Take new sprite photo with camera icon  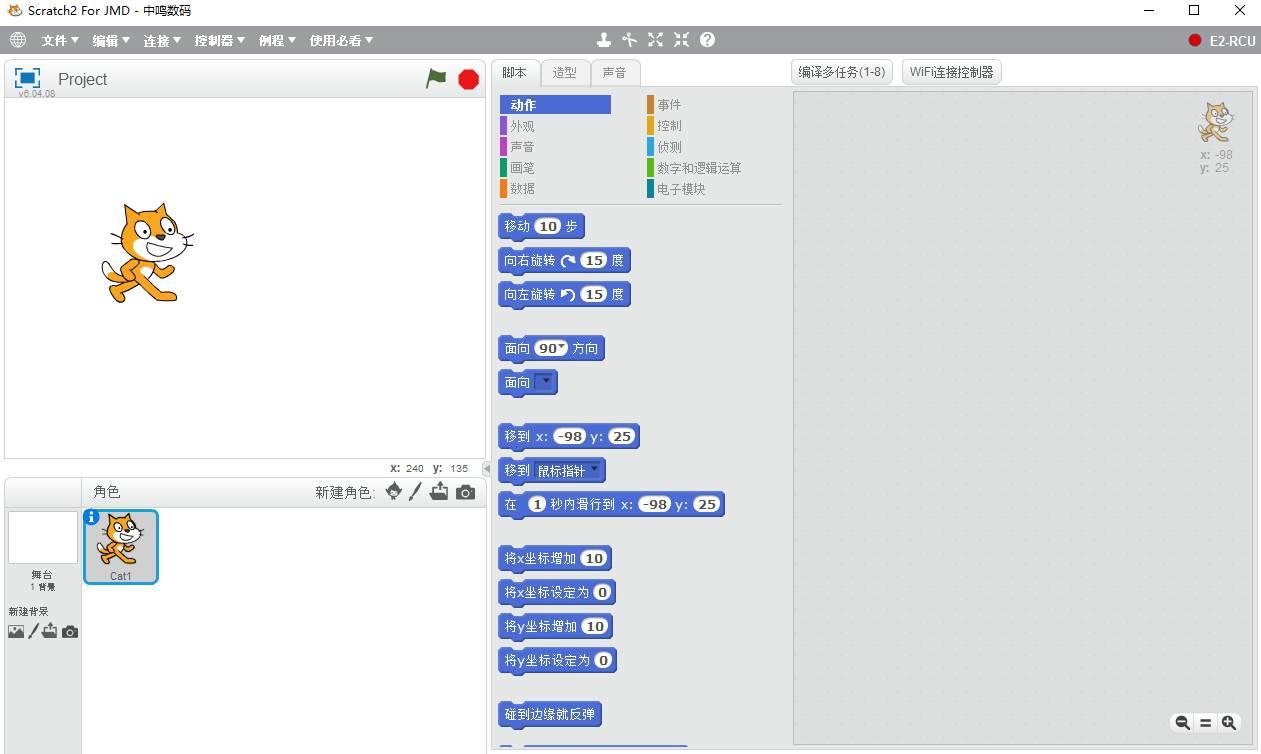pyautogui.click(x=465, y=492)
